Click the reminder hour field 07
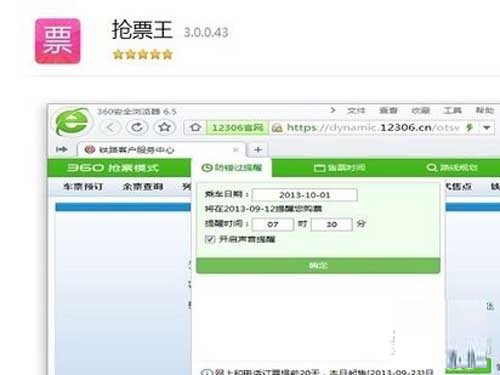 273,224
